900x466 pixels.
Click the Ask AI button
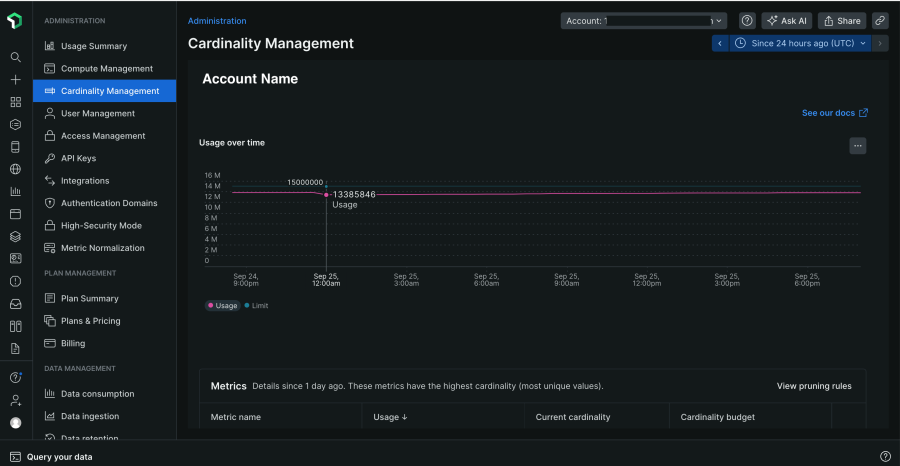786,20
